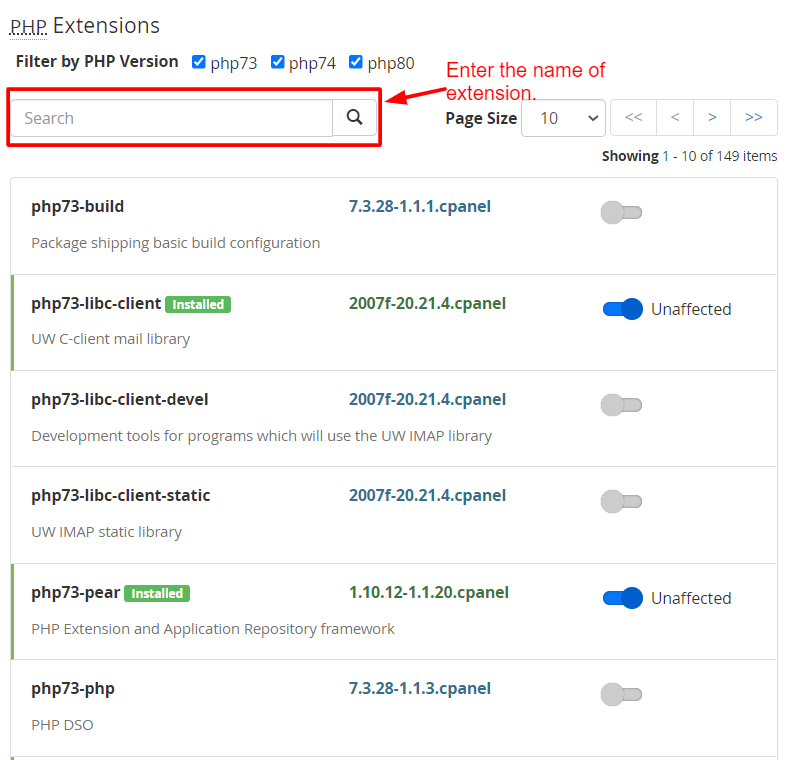Go to previous page with < button
The image size is (785, 760).
675,118
